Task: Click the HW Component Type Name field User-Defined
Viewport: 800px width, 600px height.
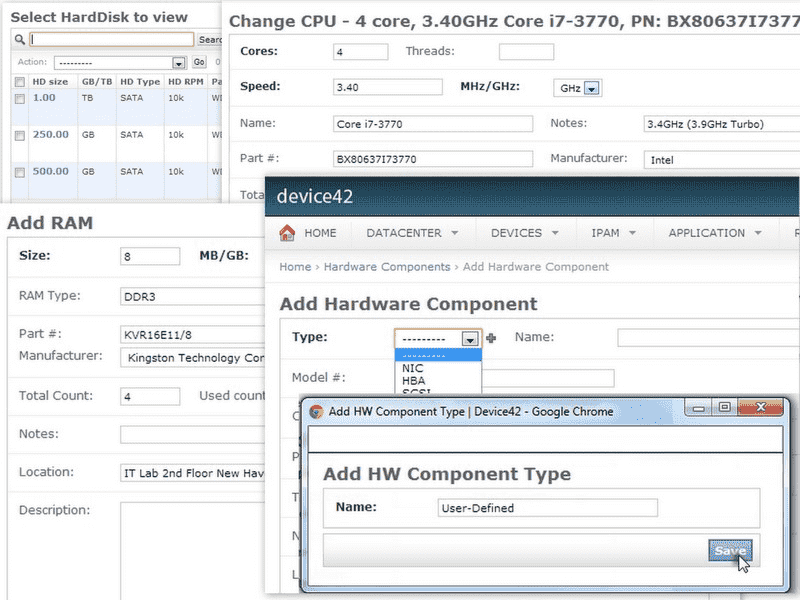Action: (x=547, y=508)
